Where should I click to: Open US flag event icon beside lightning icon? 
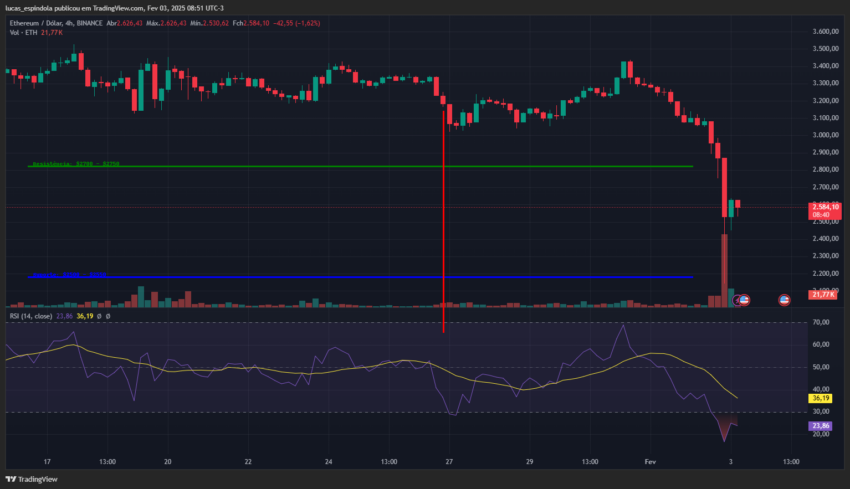744,300
